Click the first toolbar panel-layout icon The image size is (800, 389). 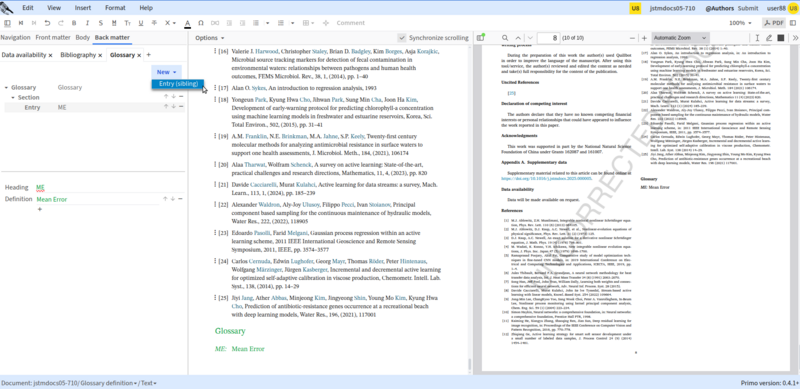(7, 23)
